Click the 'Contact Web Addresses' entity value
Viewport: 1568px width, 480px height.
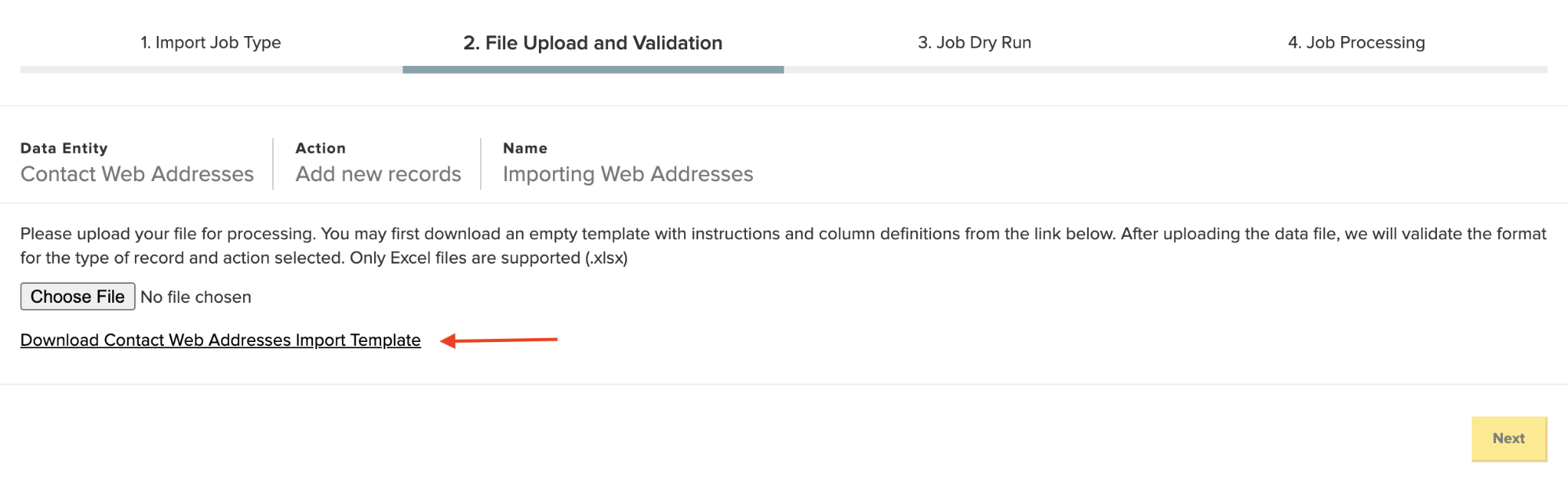coord(137,174)
